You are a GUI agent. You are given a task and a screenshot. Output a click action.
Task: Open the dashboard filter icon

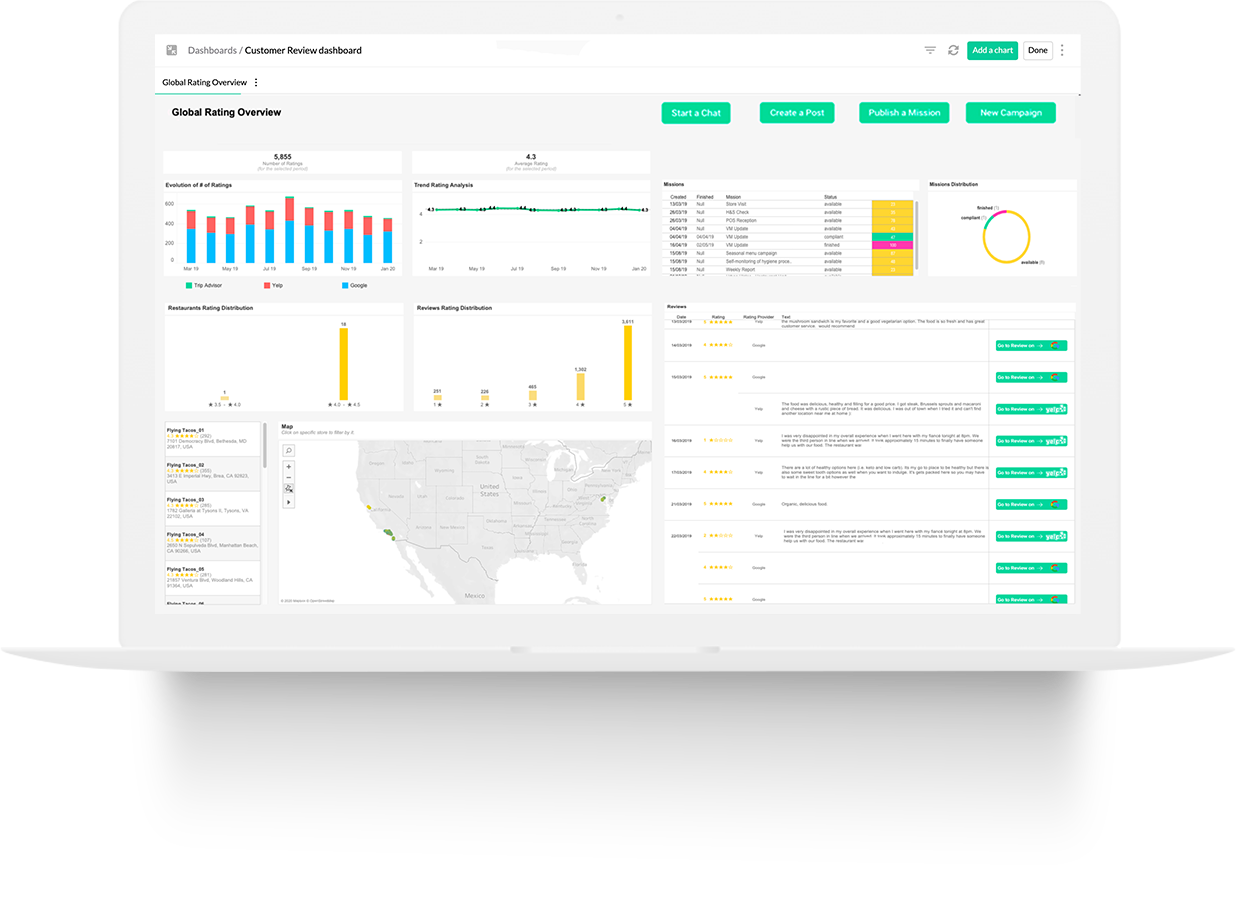929,50
